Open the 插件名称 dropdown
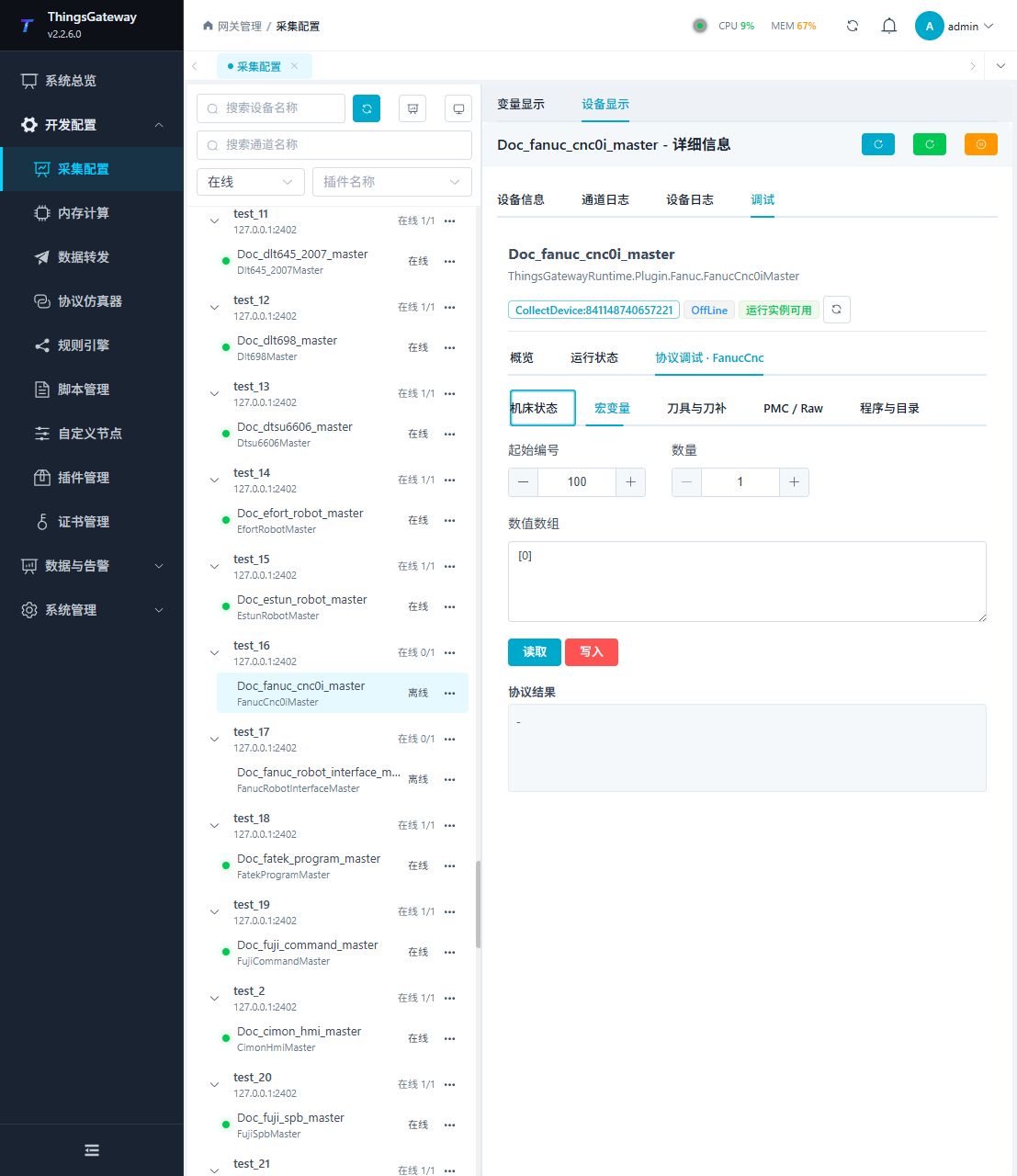This screenshot has height=1176, width=1017. 392,182
